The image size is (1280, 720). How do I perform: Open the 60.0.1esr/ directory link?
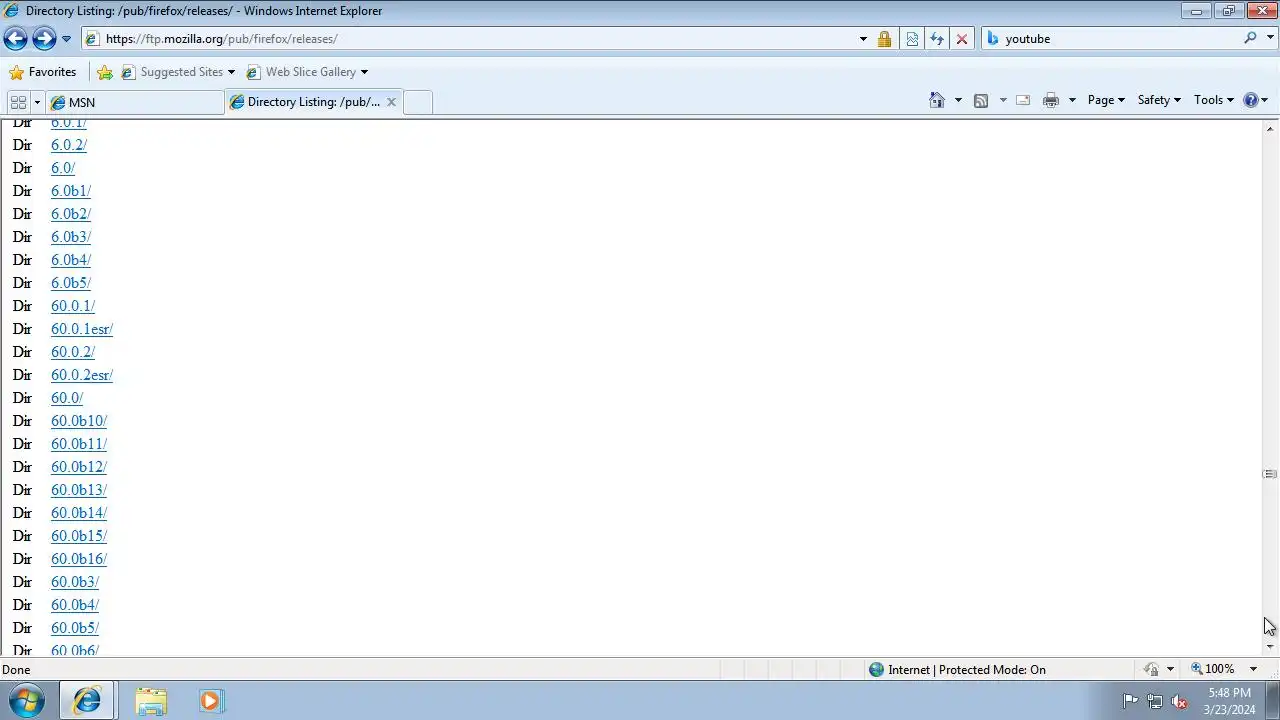(82, 329)
